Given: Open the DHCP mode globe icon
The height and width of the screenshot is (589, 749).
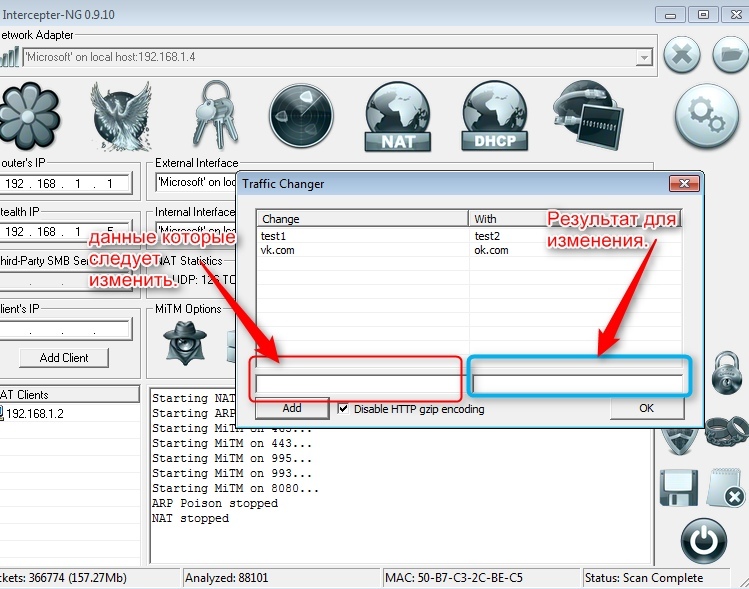Looking at the screenshot, I should [x=495, y=117].
